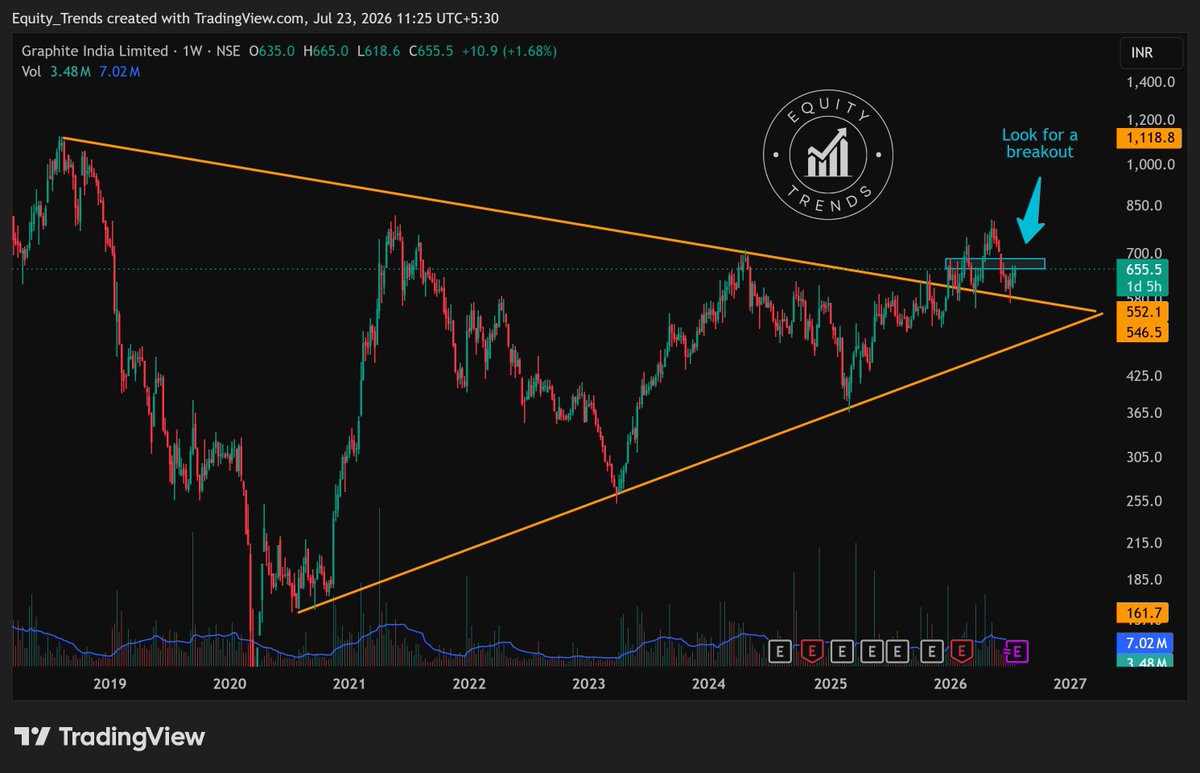The width and height of the screenshot is (1200, 773).
Task: Click the 2025 label on time axis
Action: click(830, 684)
